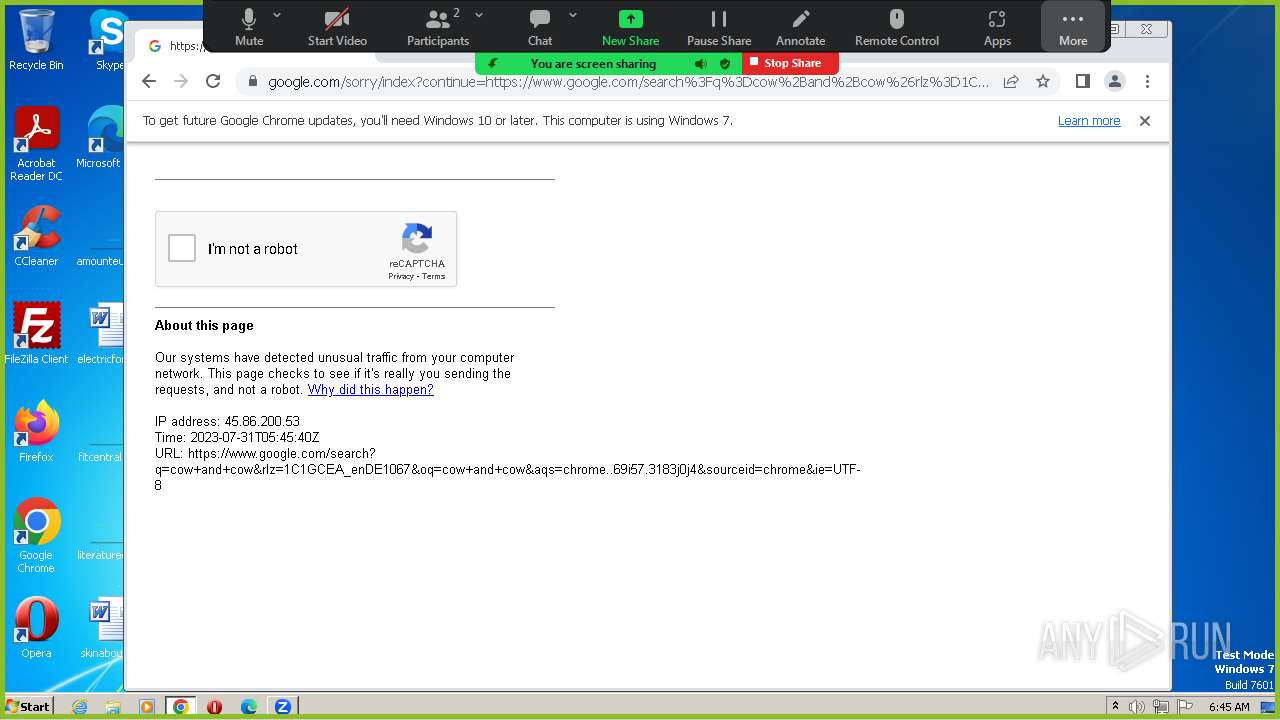Mute microphone in Zoom toolbar
The image size is (1280, 720).
click(x=249, y=27)
